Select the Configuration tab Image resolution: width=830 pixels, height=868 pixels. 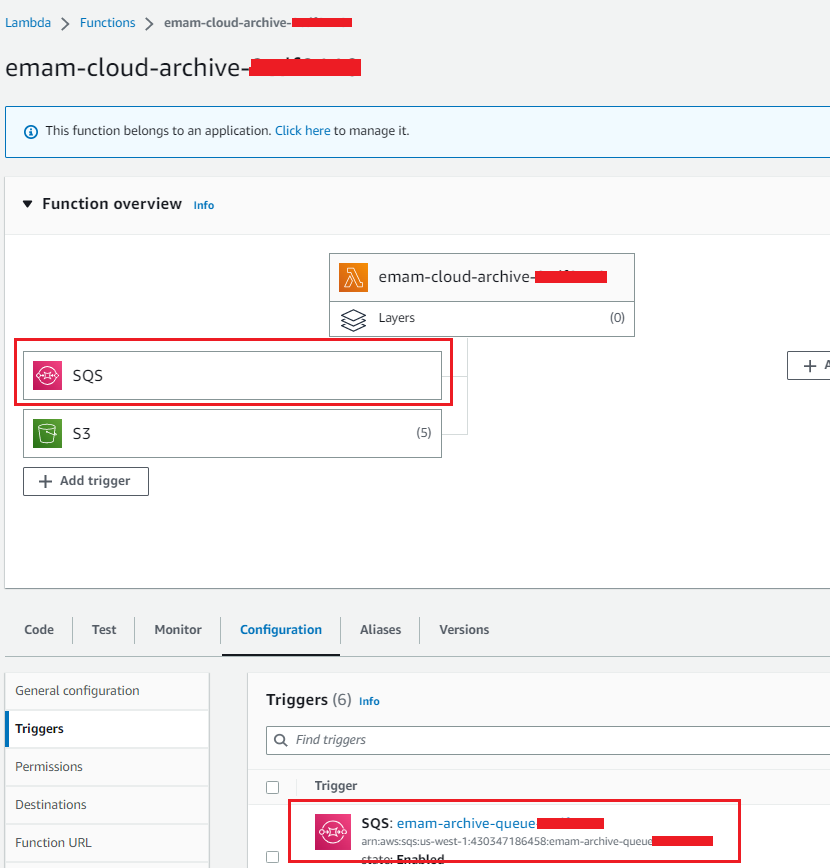(281, 630)
